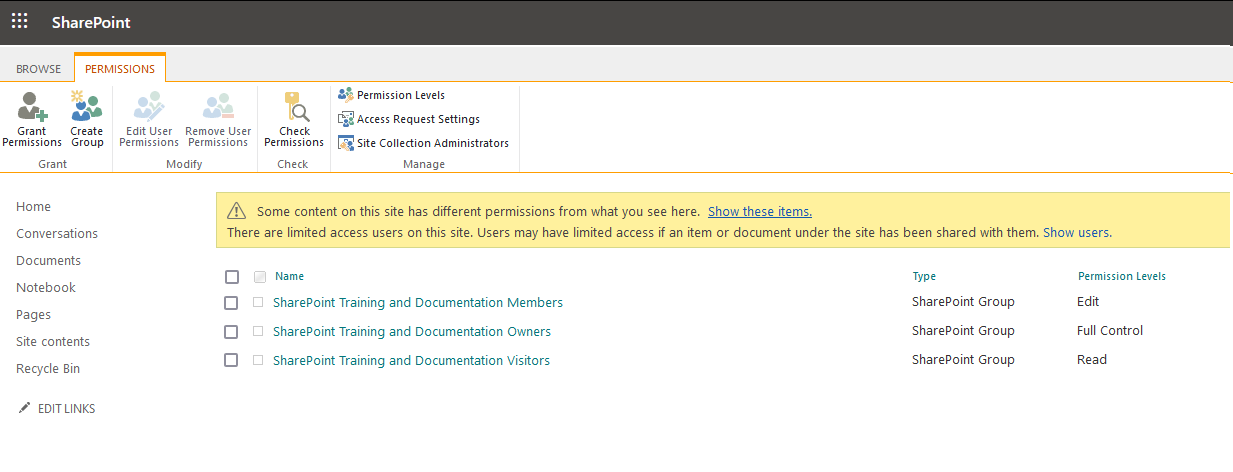
Task: Click the Edit User Permissions icon
Action: coord(149,105)
